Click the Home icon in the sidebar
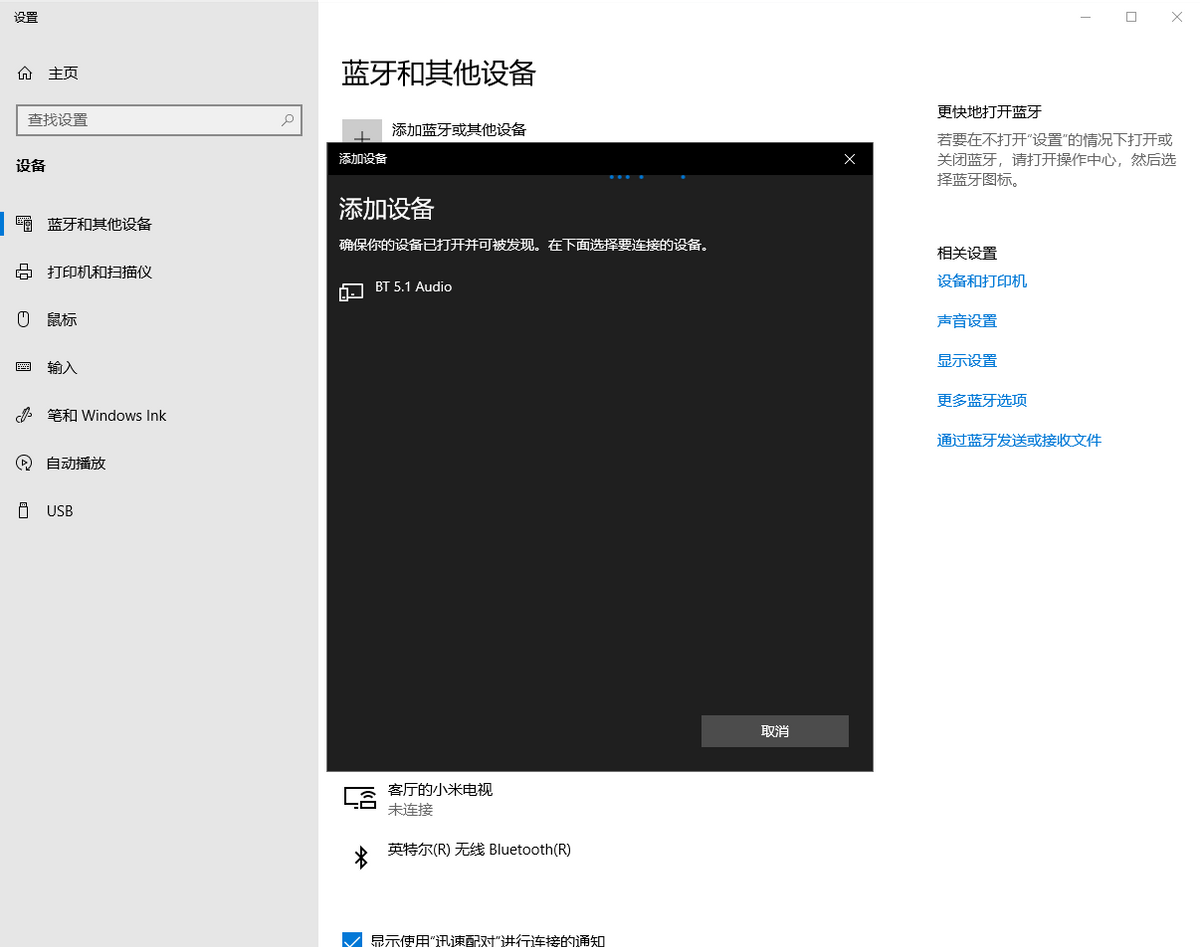This screenshot has width=1200, height=947. (x=25, y=73)
